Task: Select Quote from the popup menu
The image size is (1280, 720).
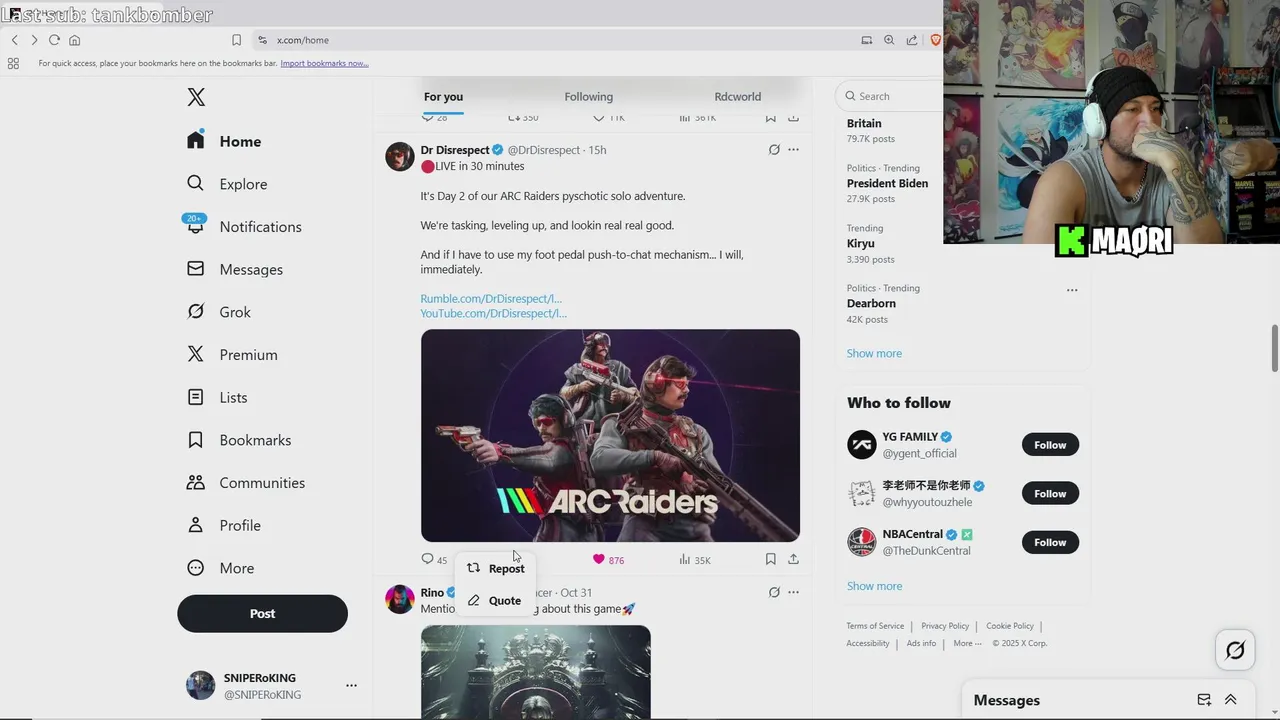Action: 495,600
